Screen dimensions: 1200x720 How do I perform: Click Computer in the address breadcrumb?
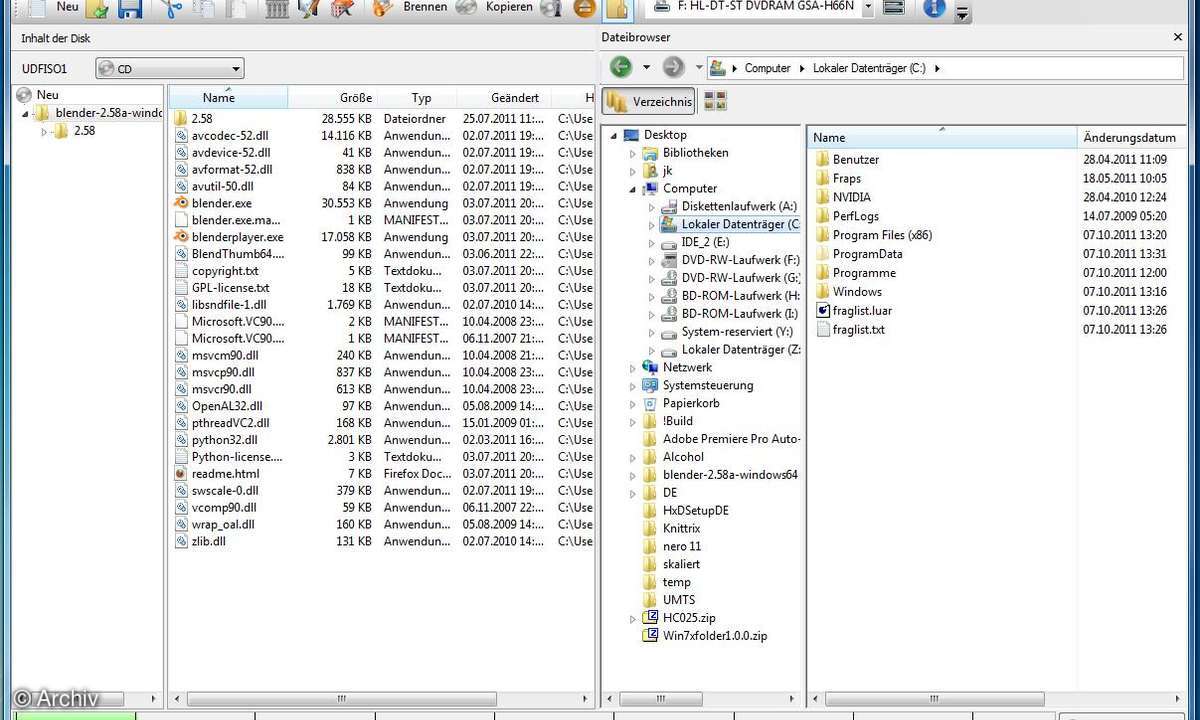[768, 68]
